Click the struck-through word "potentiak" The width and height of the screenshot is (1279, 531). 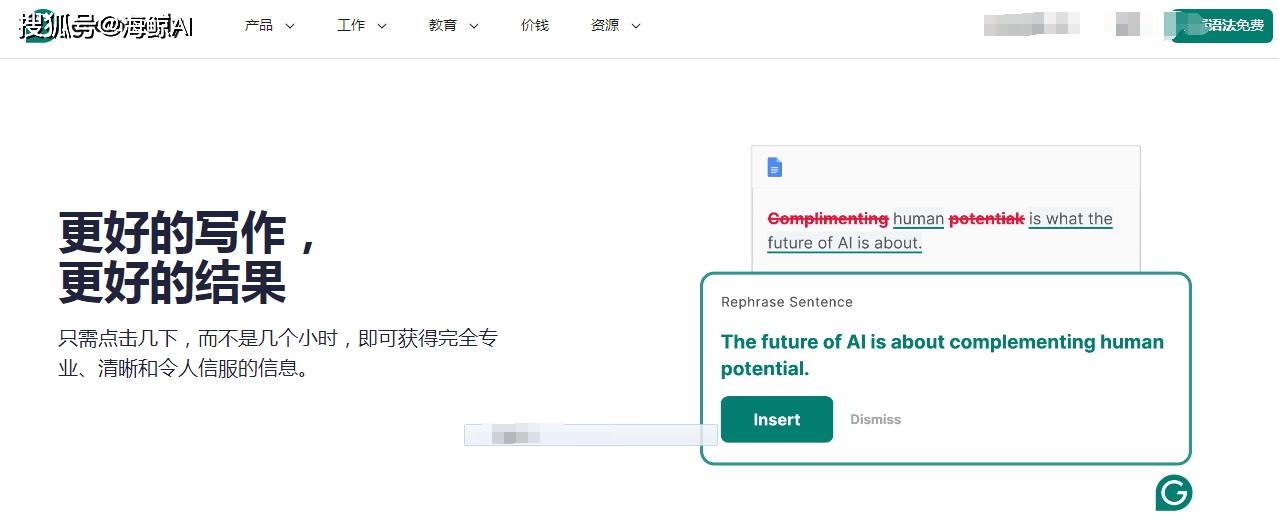pyautogui.click(x=986, y=219)
